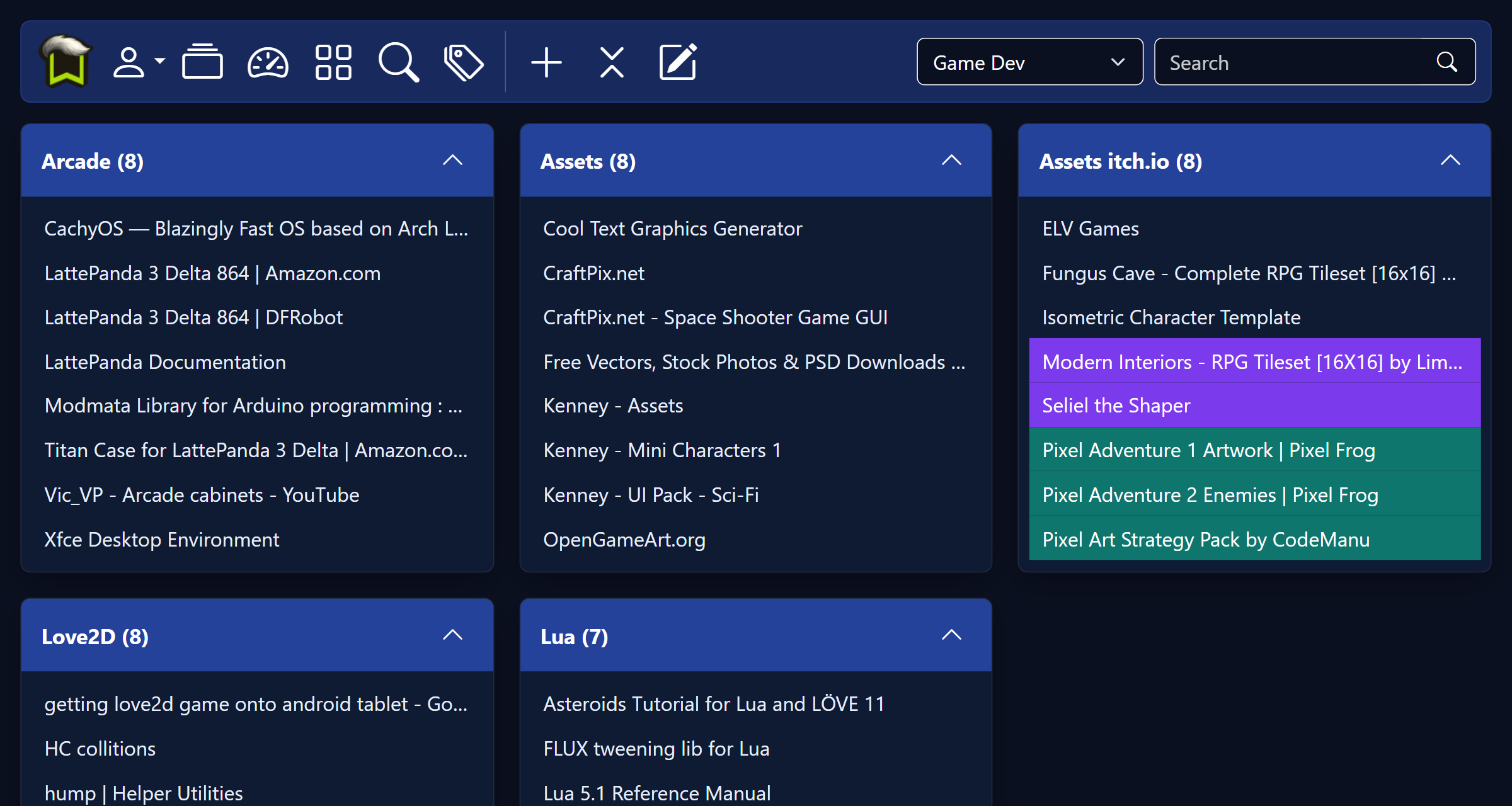Click the X delete icon in toolbar

tap(612, 62)
